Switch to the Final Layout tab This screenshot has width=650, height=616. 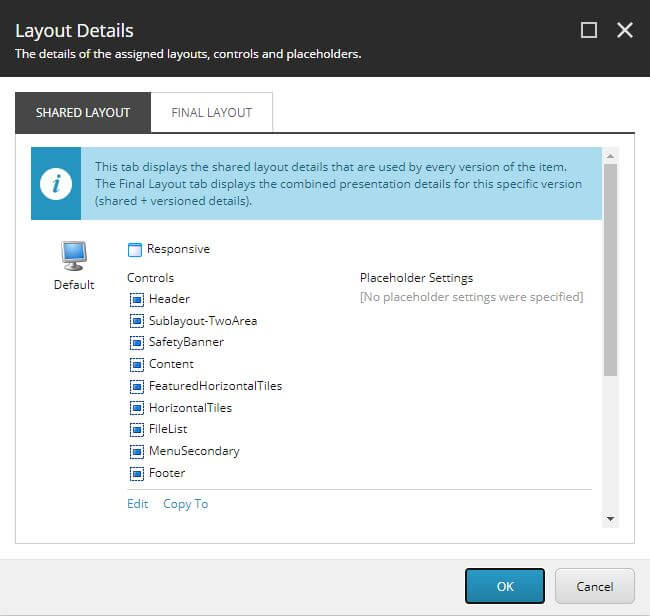tap(211, 112)
